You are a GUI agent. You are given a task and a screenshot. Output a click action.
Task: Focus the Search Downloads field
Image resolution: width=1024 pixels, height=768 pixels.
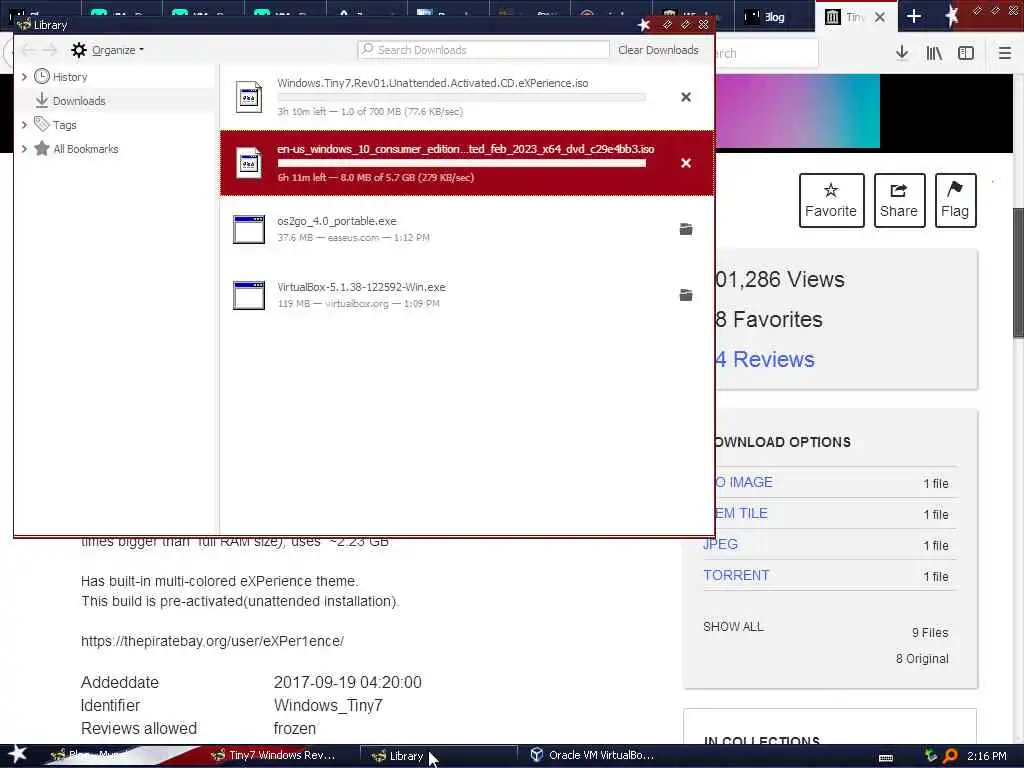(483, 50)
